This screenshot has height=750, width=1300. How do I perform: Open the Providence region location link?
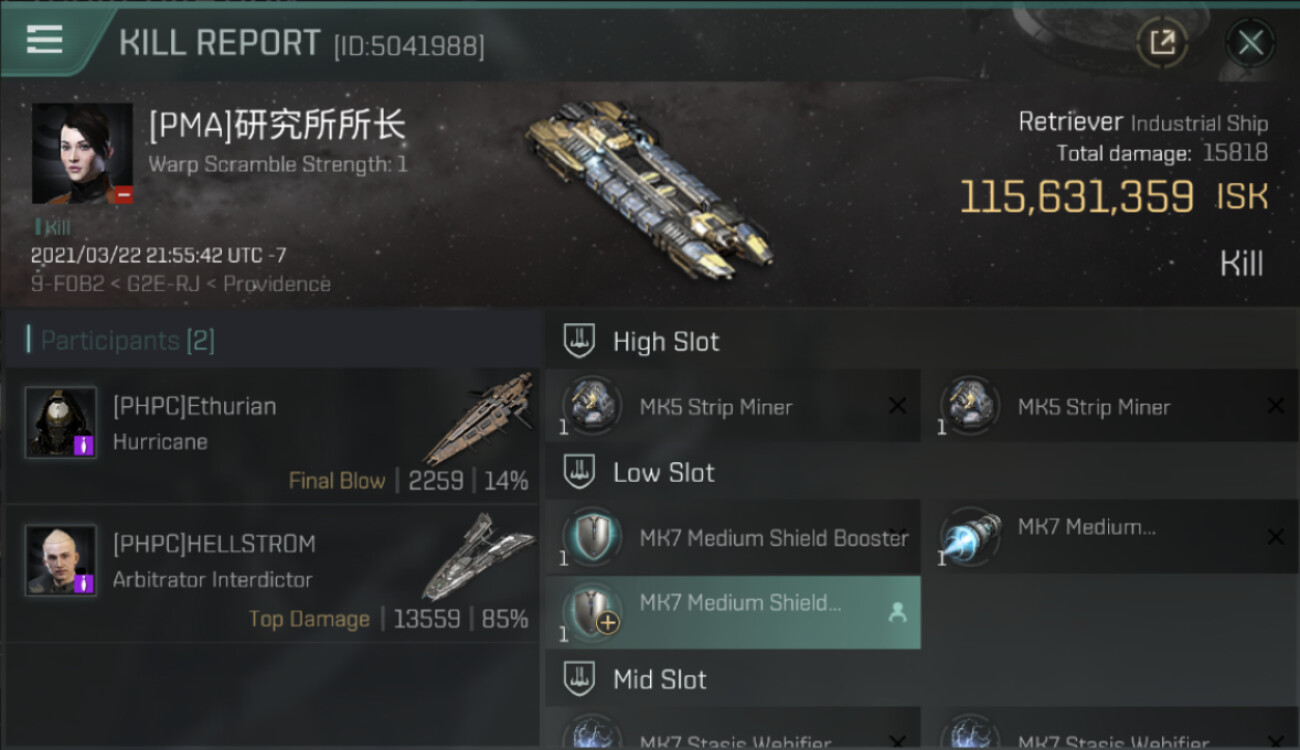tap(277, 284)
